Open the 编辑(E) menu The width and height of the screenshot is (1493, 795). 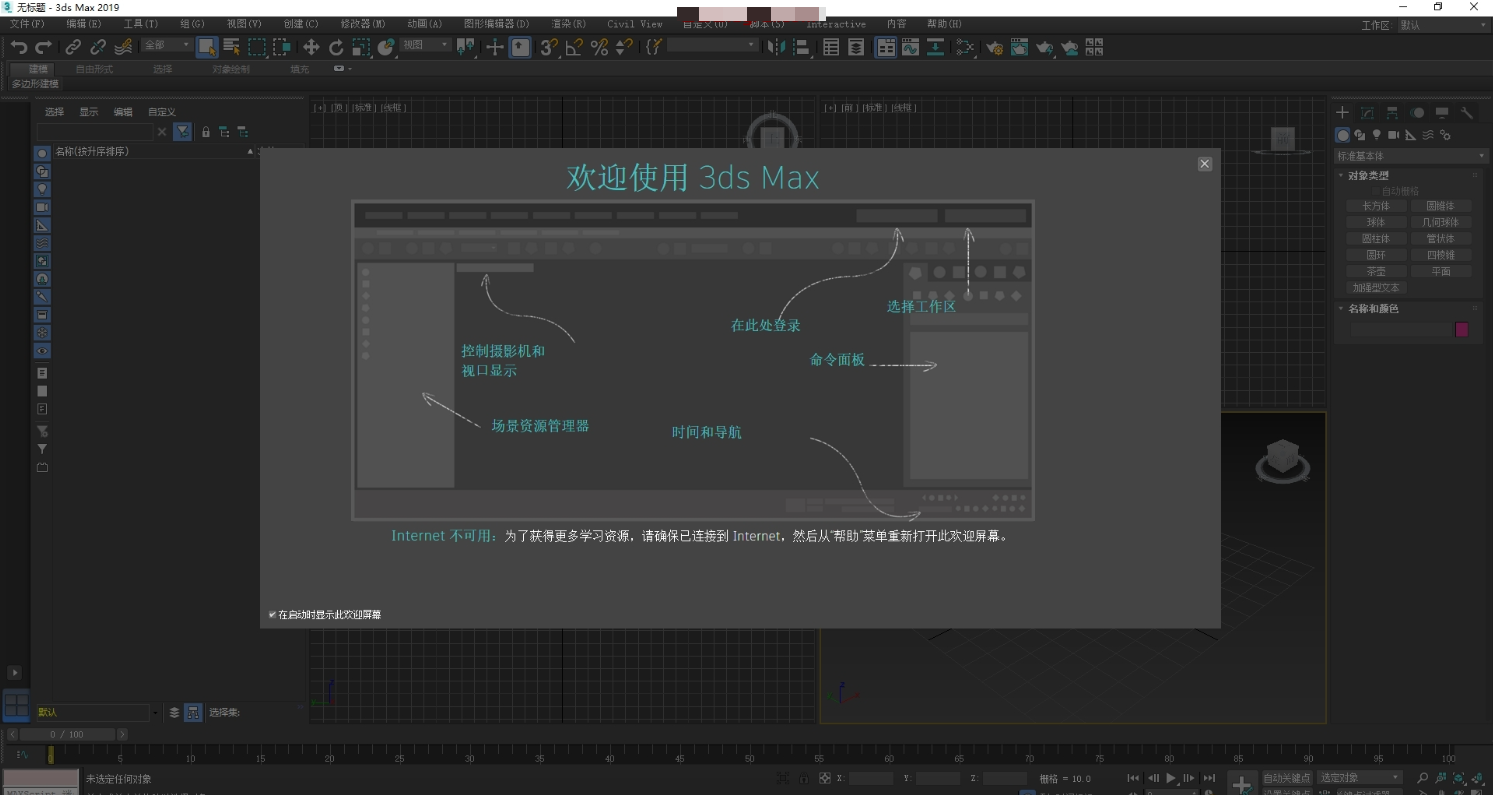click(83, 24)
